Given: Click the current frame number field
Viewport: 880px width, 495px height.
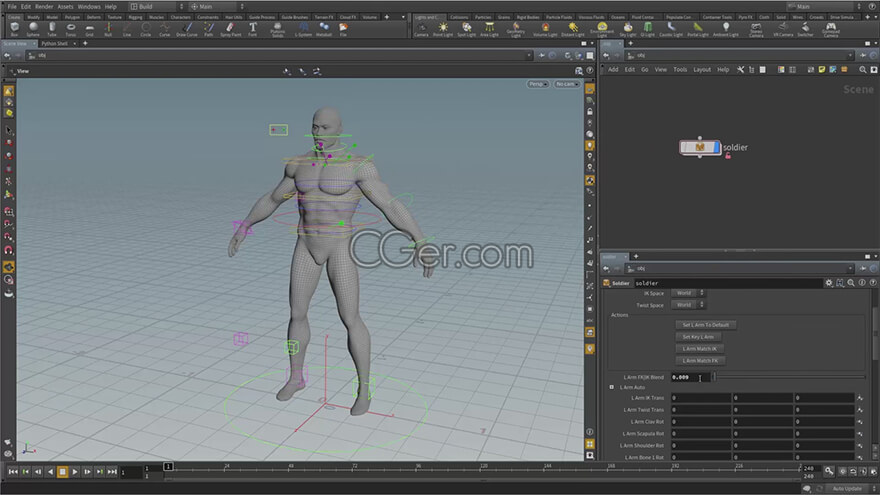Looking at the screenshot, I should coord(131,472).
